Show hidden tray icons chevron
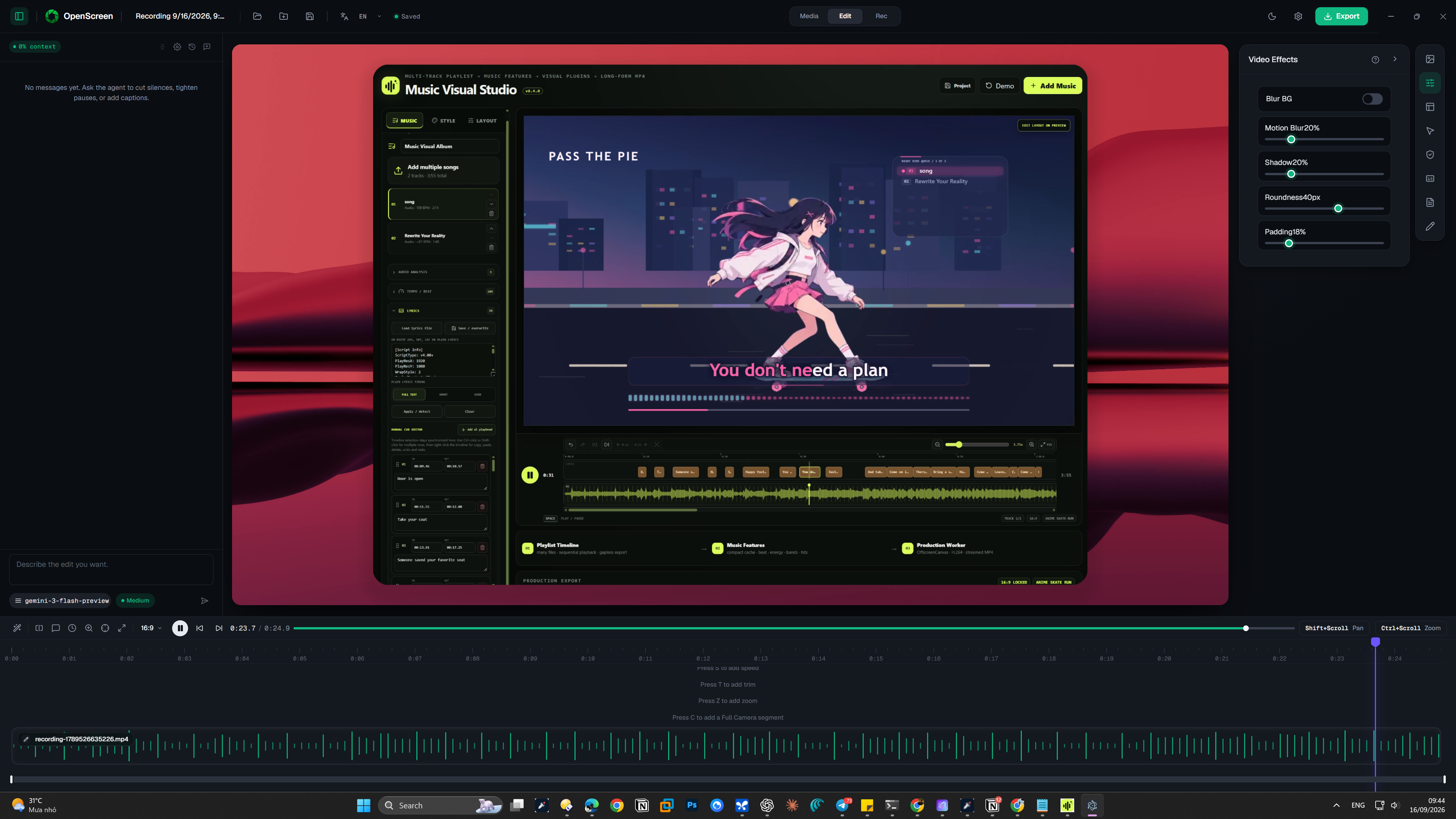This screenshot has height=819, width=1456. pos(1336,805)
